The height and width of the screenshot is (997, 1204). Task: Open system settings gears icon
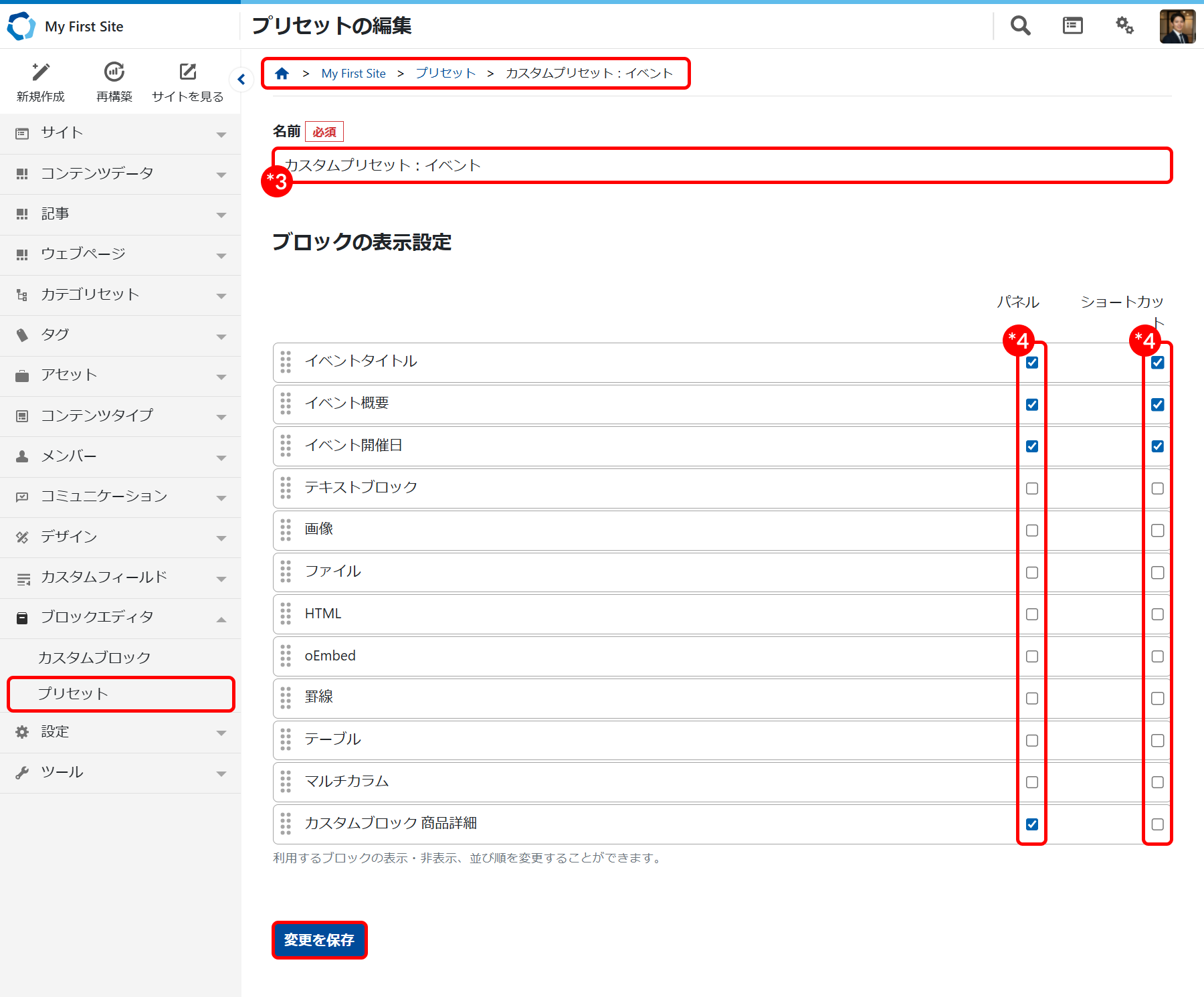click(x=1124, y=26)
